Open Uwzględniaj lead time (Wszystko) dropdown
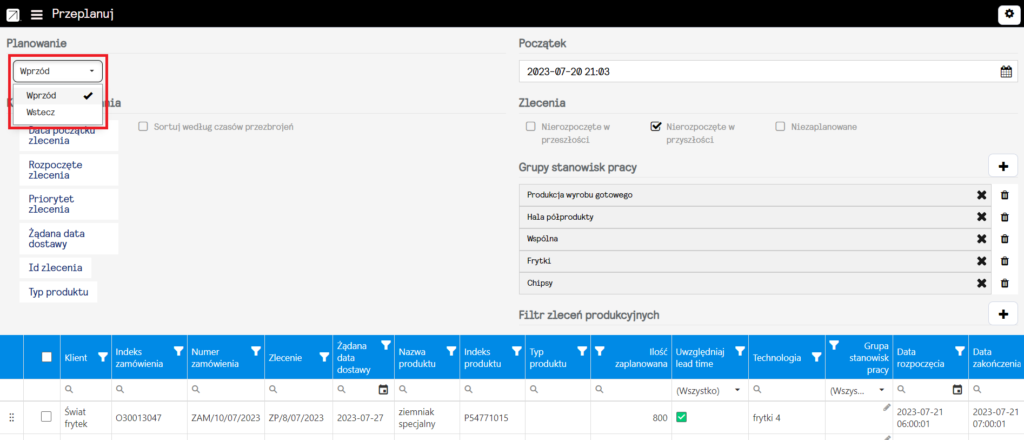The height and width of the screenshot is (440, 1024). pos(711,390)
